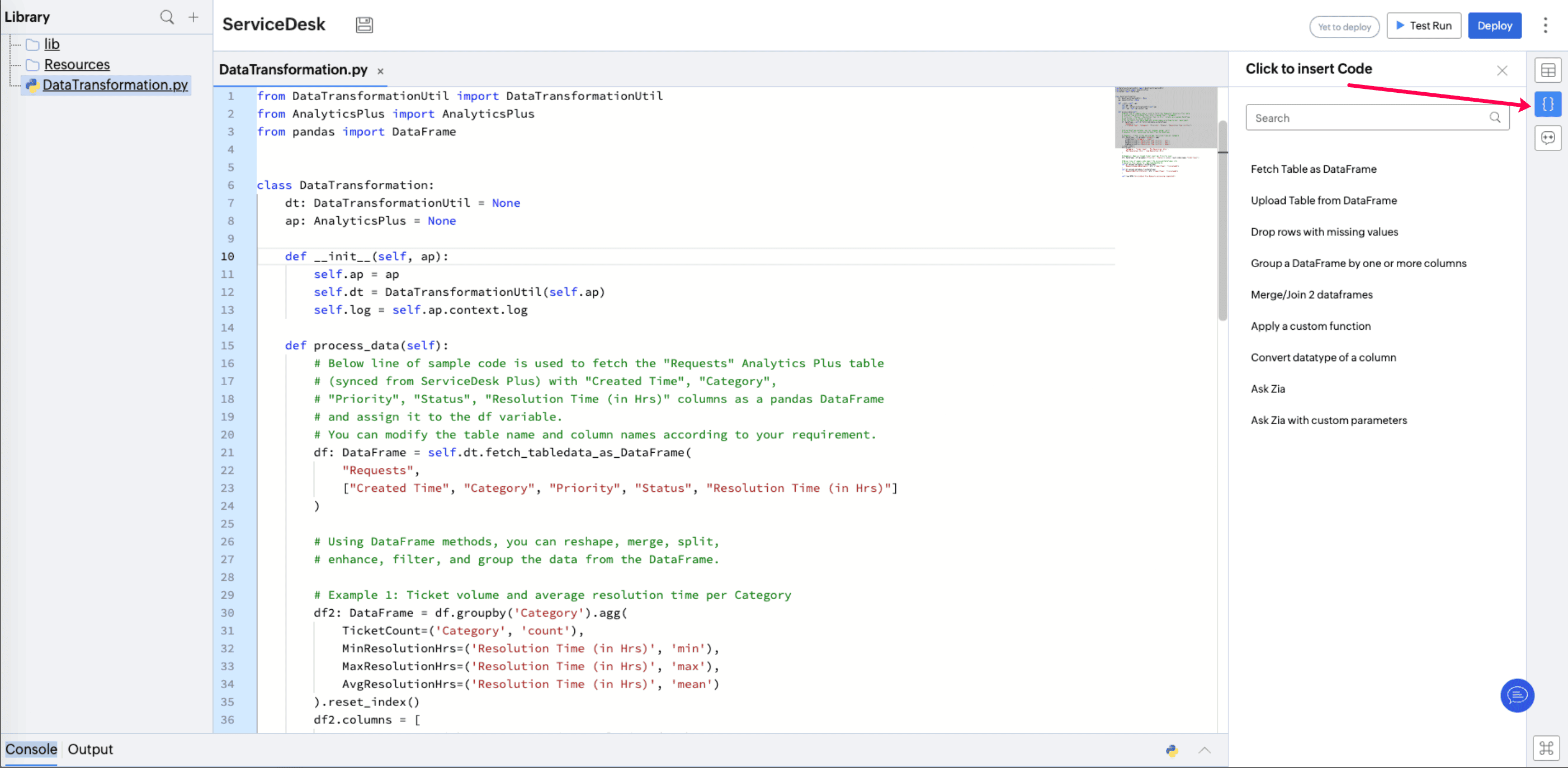Viewport: 1568px width, 768px height.
Task: Click the search magnifier in snippet search
Action: [1494, 117]
